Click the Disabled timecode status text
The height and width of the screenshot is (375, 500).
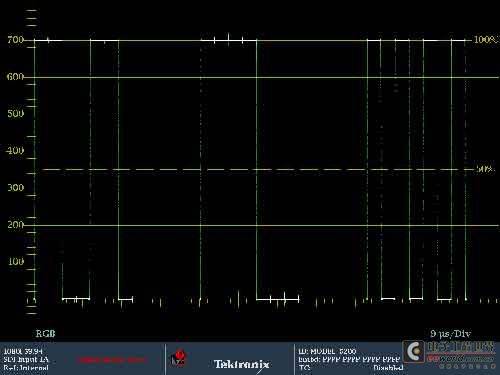point(388,368)
